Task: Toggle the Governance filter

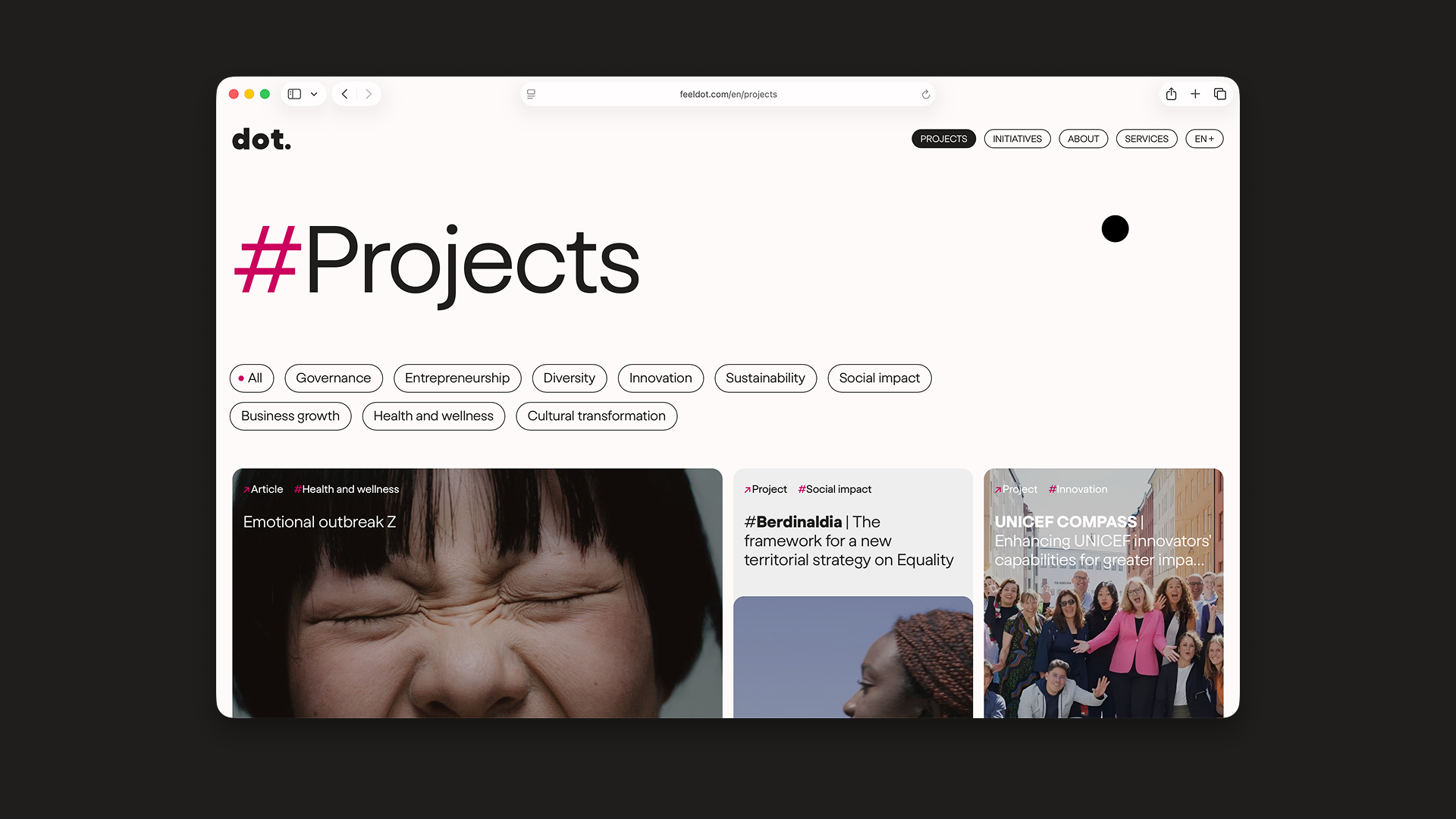Action: coord(334,378)
